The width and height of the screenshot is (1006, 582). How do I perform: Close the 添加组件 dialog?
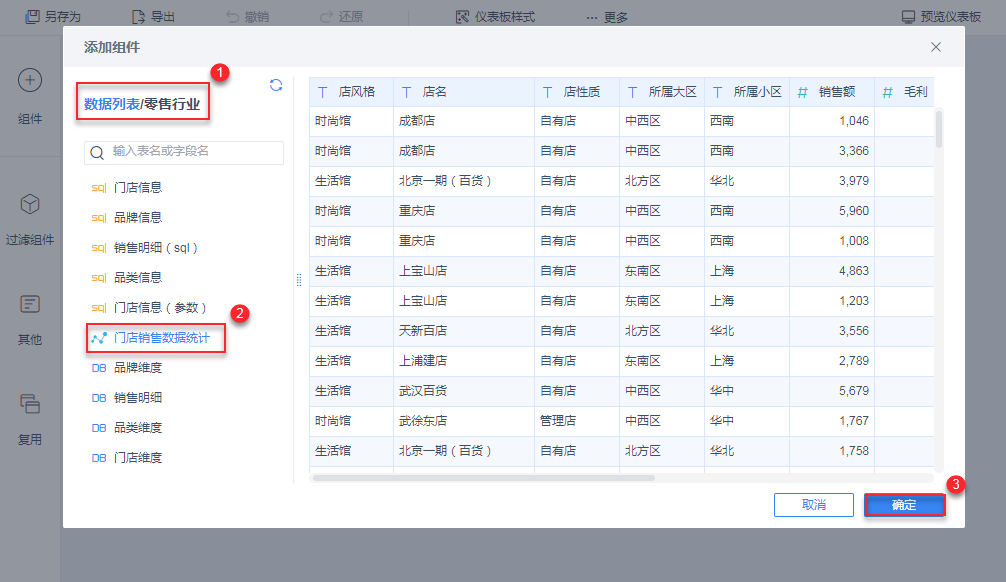click(x=936, y=47)
